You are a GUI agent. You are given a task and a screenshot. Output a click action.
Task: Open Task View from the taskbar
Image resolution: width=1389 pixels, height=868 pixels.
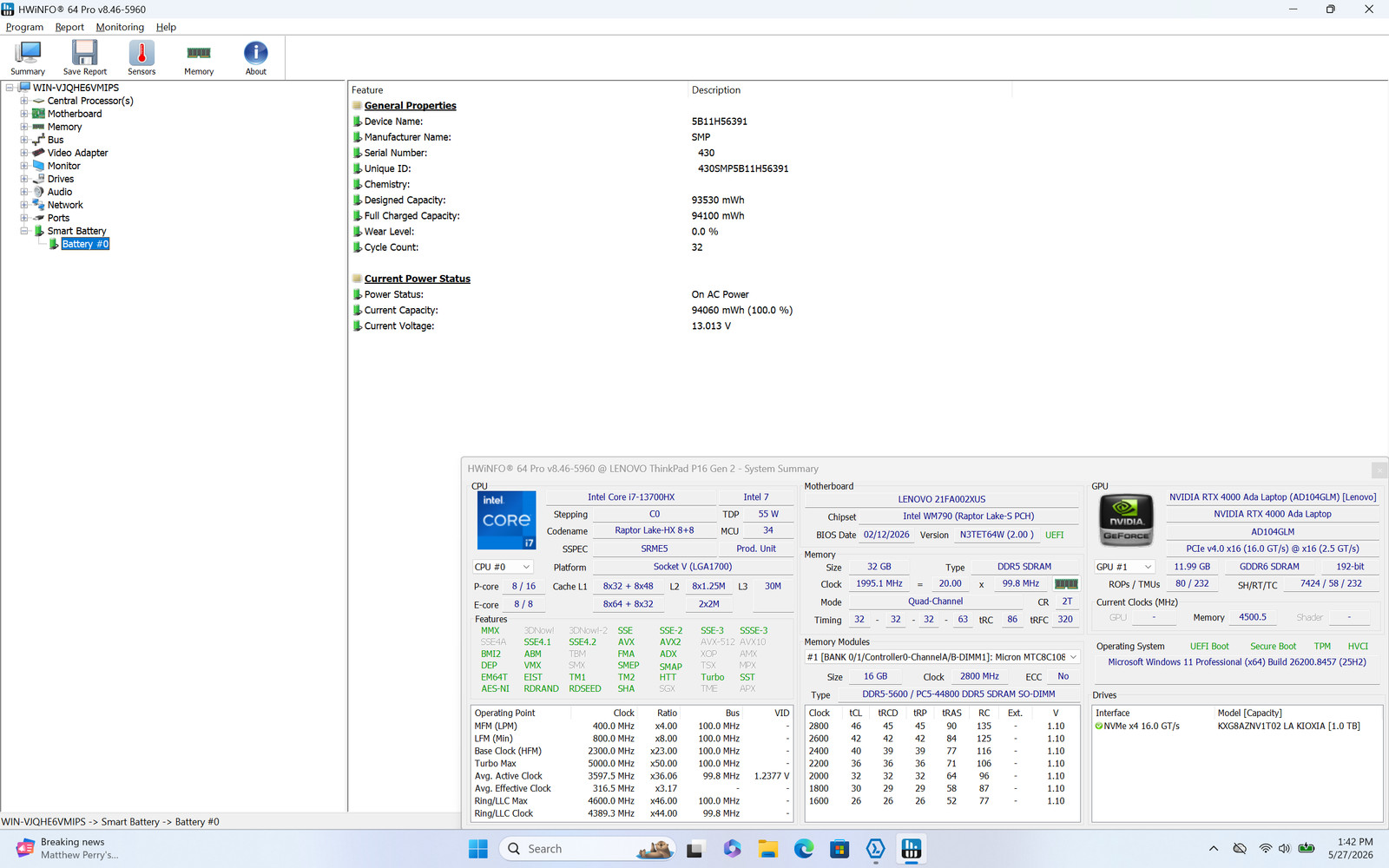[x=694, y=849]
